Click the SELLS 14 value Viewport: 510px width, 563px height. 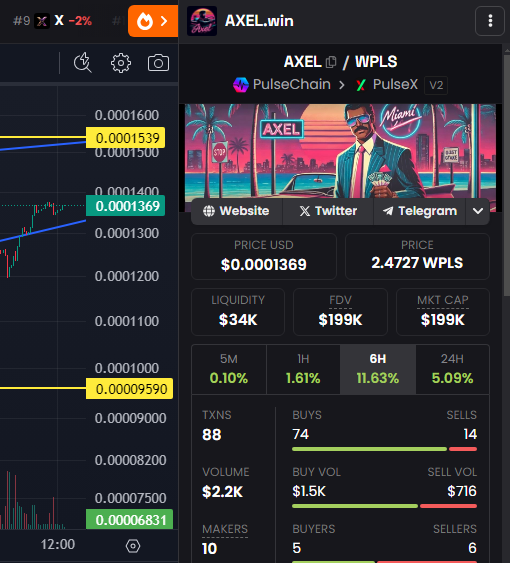(x=470, y=434)
